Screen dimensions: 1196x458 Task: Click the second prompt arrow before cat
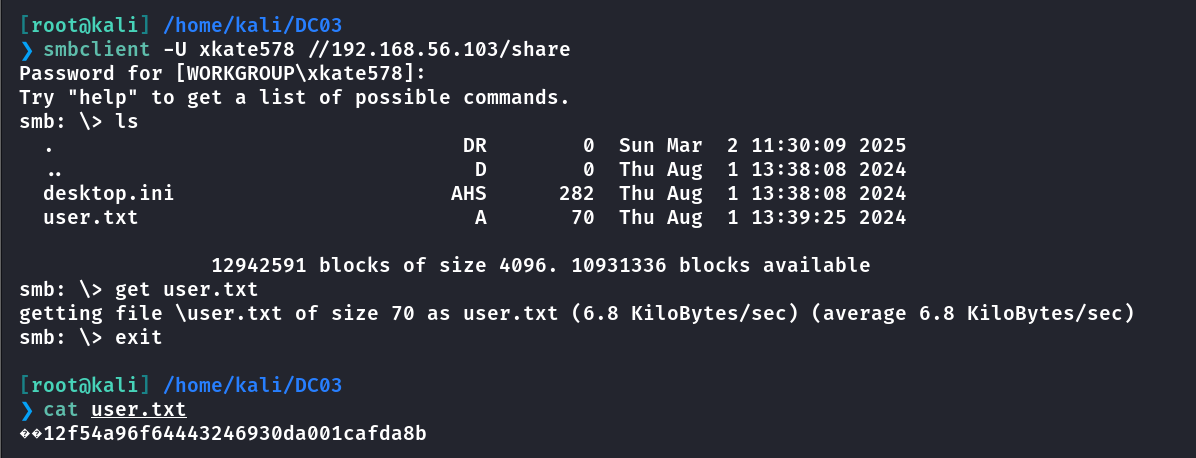[27, 411]
